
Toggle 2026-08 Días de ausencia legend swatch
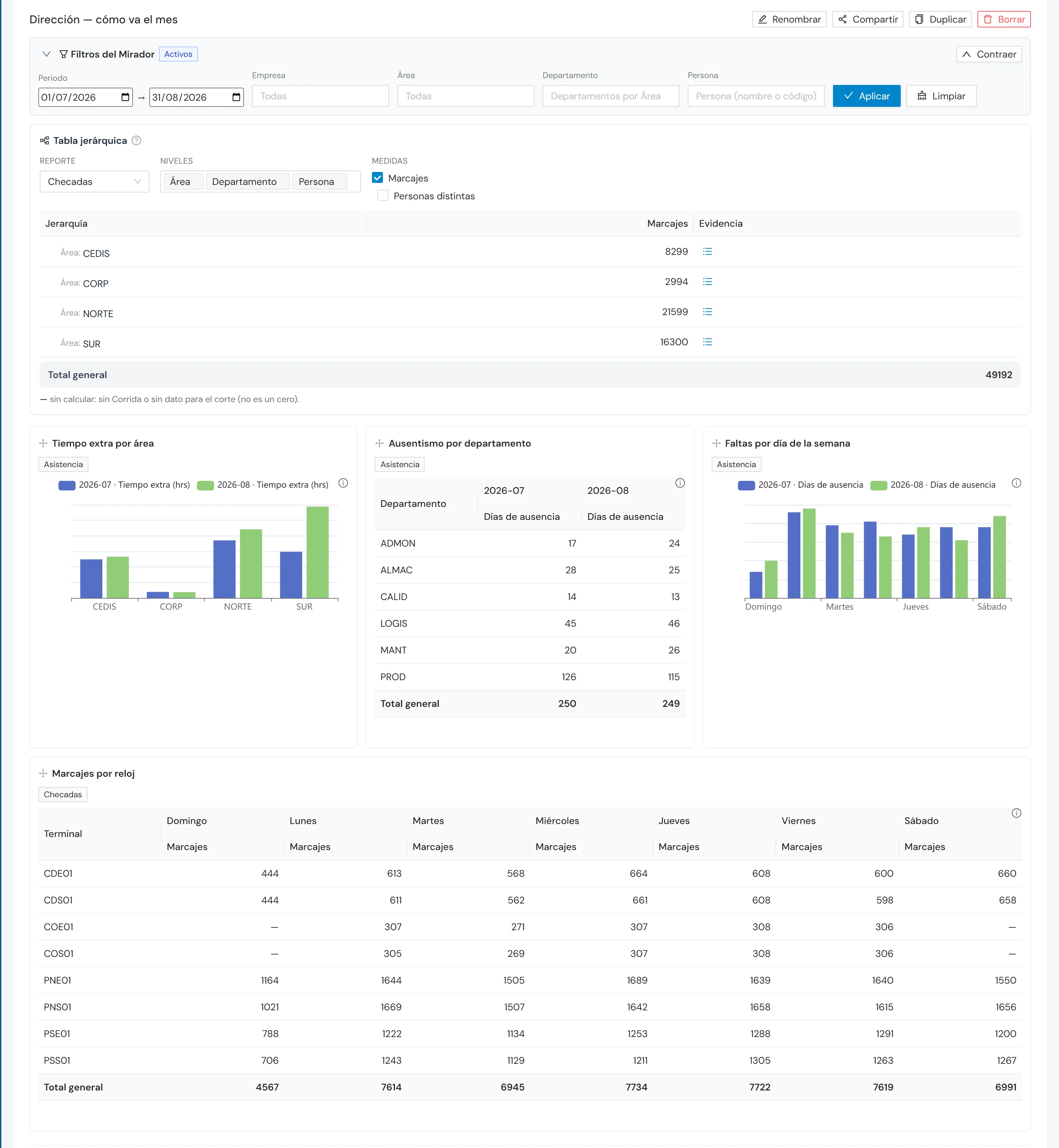tap(879, 485)
